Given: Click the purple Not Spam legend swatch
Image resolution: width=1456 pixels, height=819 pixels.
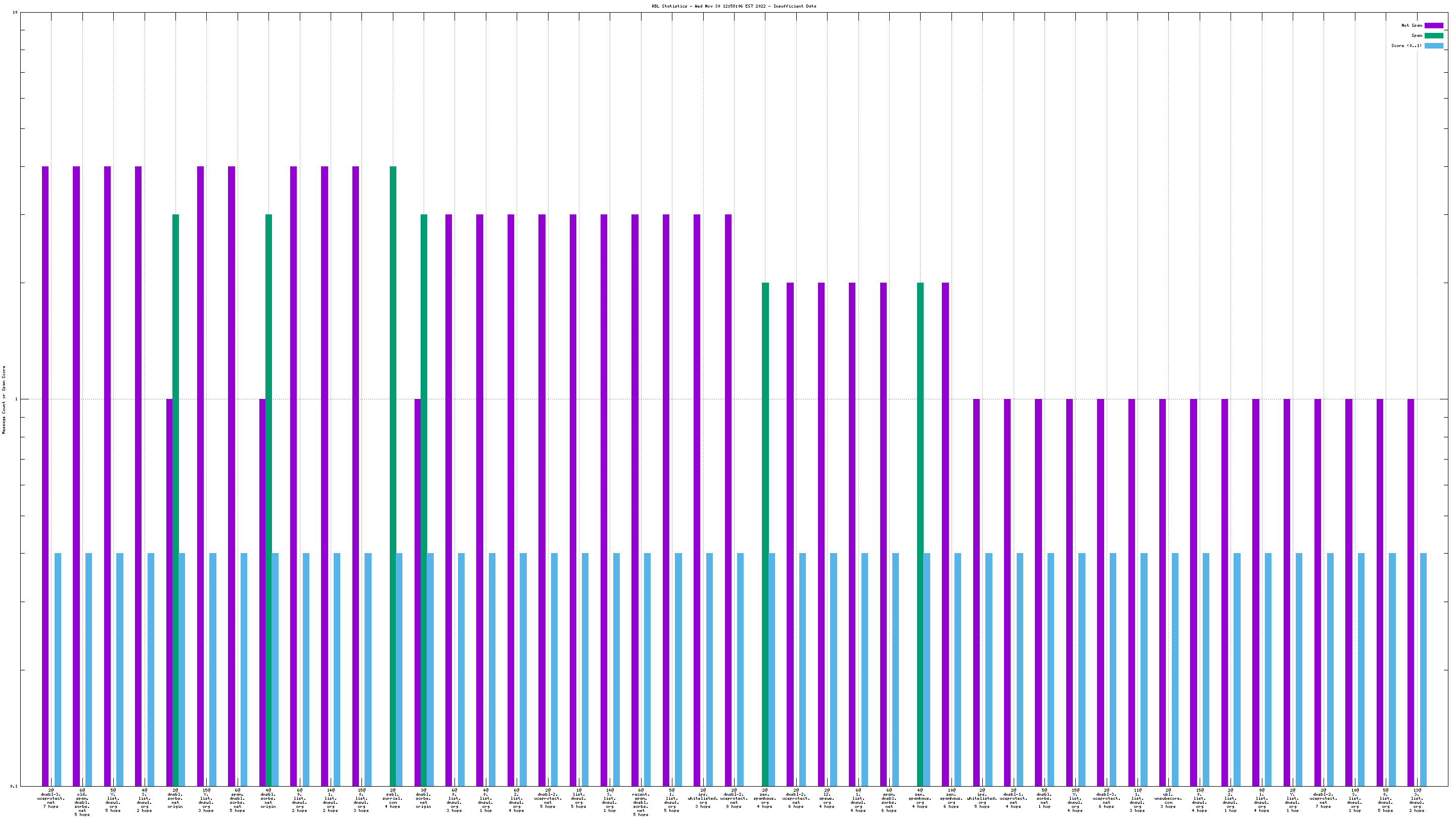Looking at the screenshot, I should click(1433, 25).
